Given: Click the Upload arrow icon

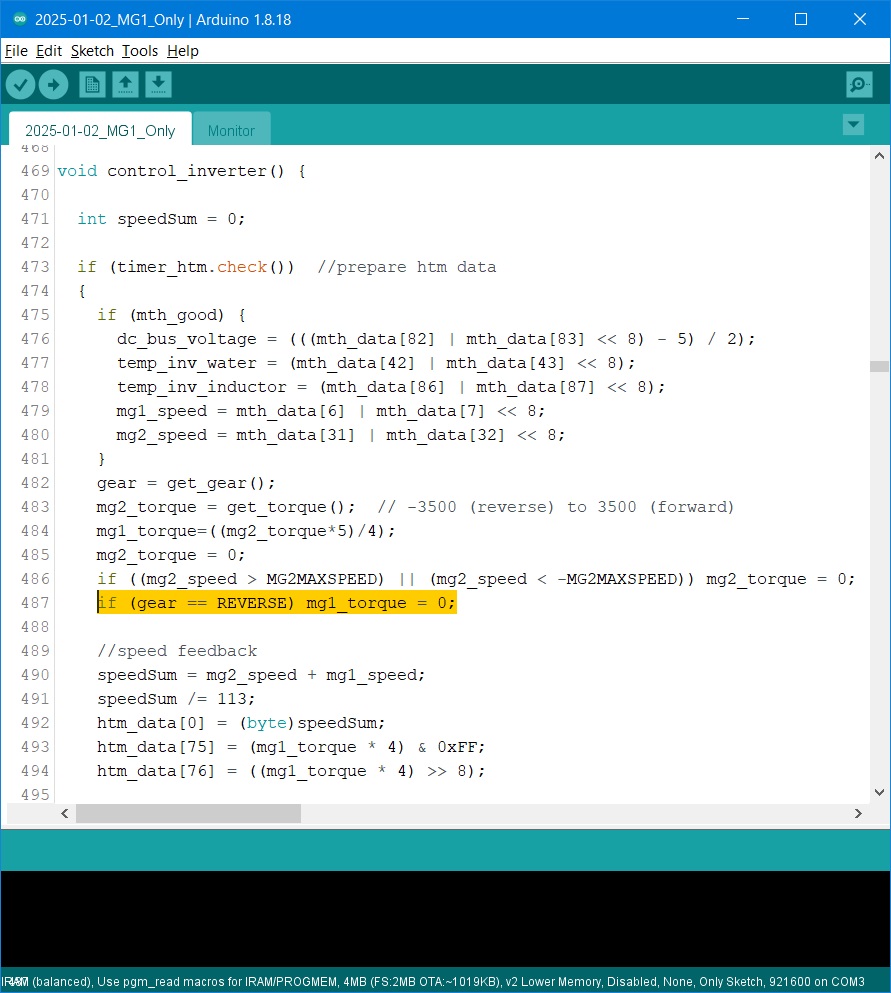Looking at the screenshot, I should 53,85.
